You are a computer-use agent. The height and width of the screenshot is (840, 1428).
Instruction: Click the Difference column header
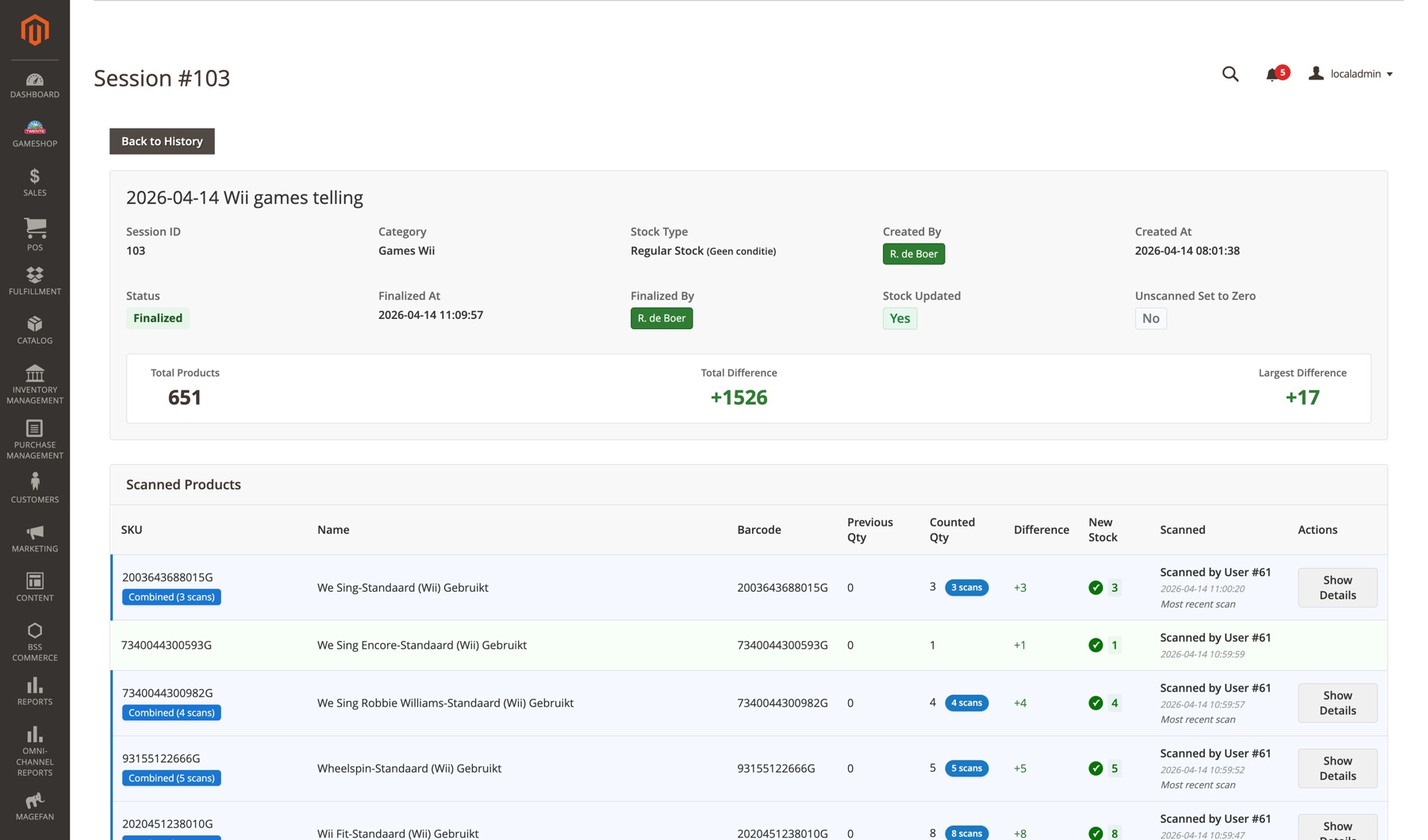[x=1042, y=530]
